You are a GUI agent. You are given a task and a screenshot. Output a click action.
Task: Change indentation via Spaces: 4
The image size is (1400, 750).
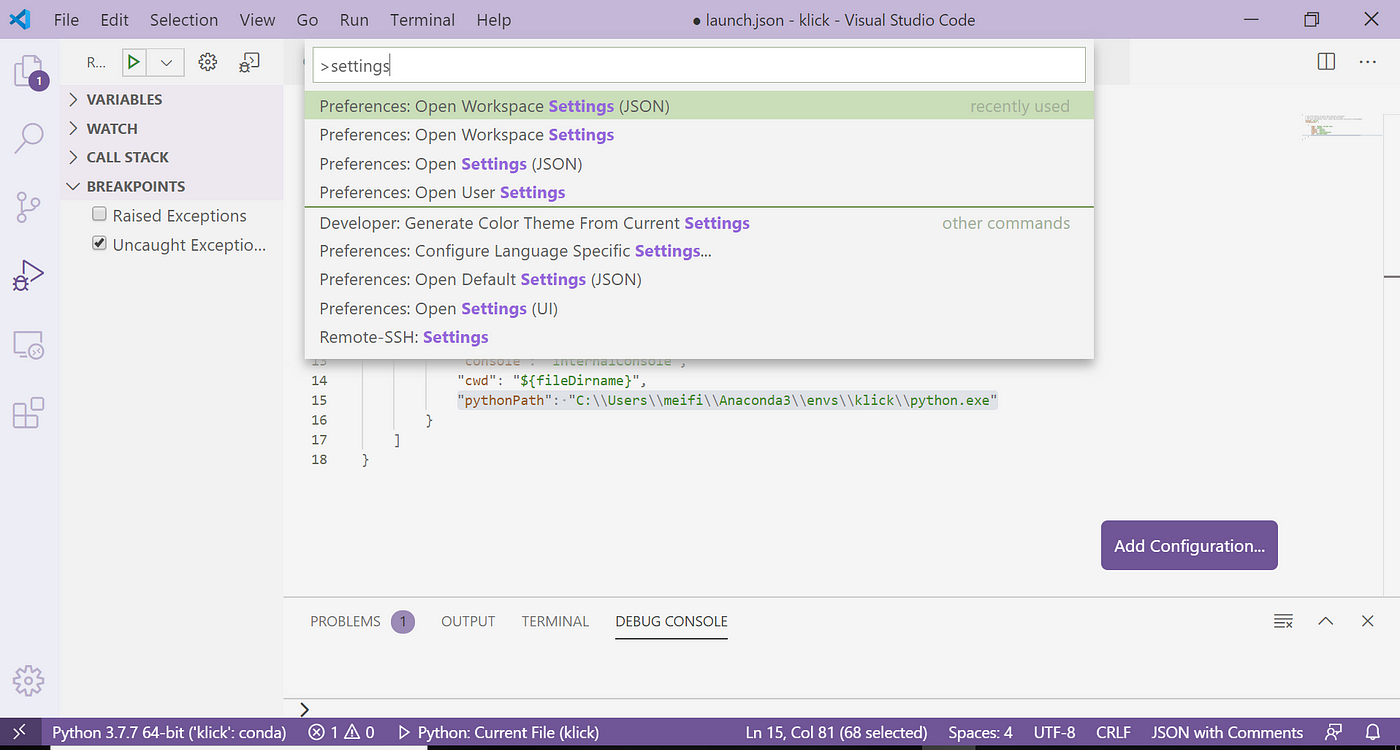(980, 733)
